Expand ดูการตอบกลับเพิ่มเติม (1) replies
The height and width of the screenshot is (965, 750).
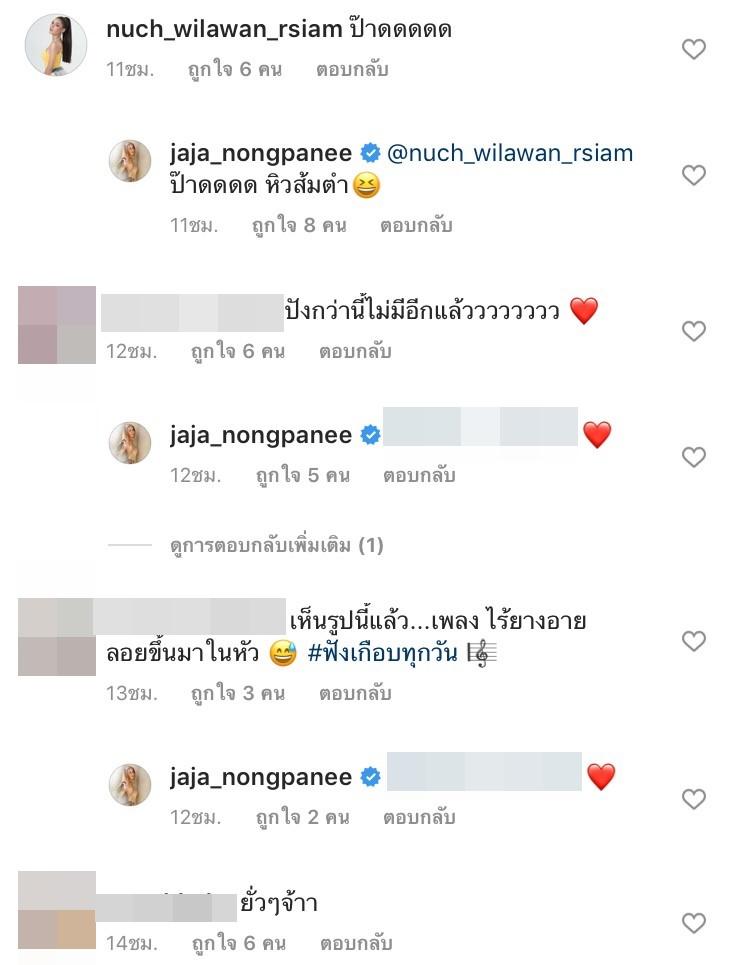[x=277, y=545]
